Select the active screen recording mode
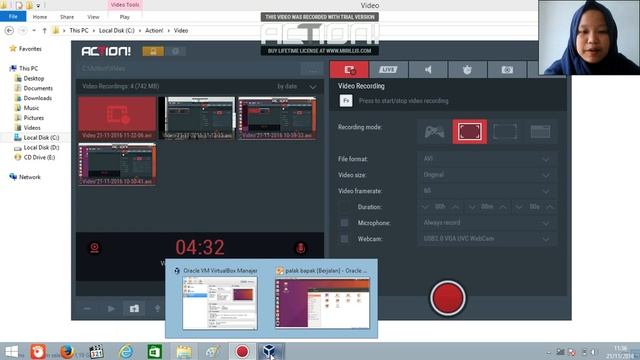Screen dimensions: 640x360 (x=469, y=132)
